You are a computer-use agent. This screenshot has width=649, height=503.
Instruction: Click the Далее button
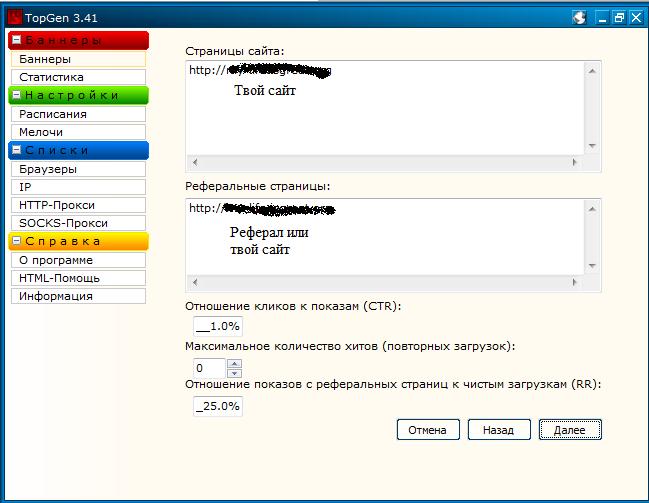570,430
